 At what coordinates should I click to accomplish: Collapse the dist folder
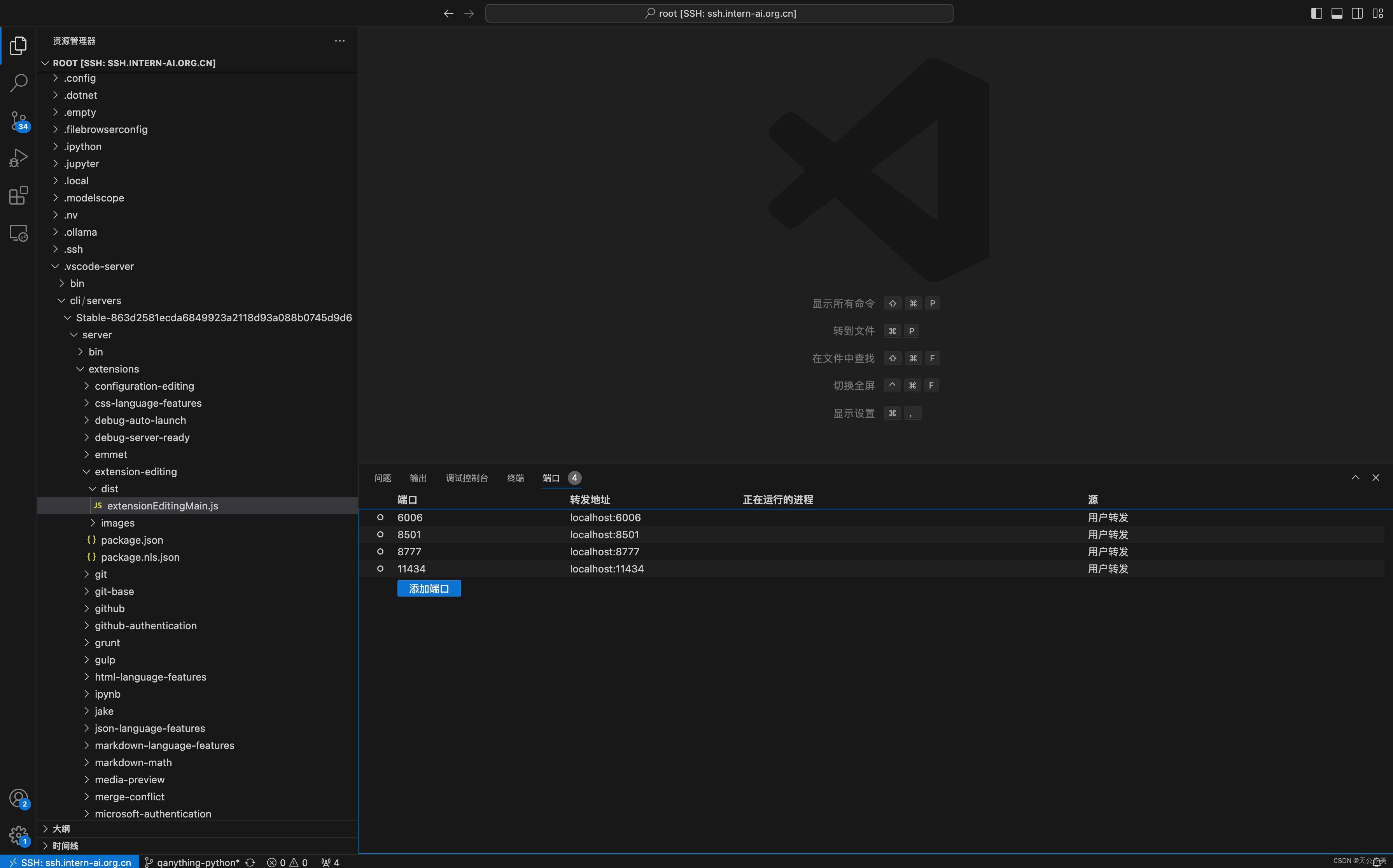tap(198, 488)
